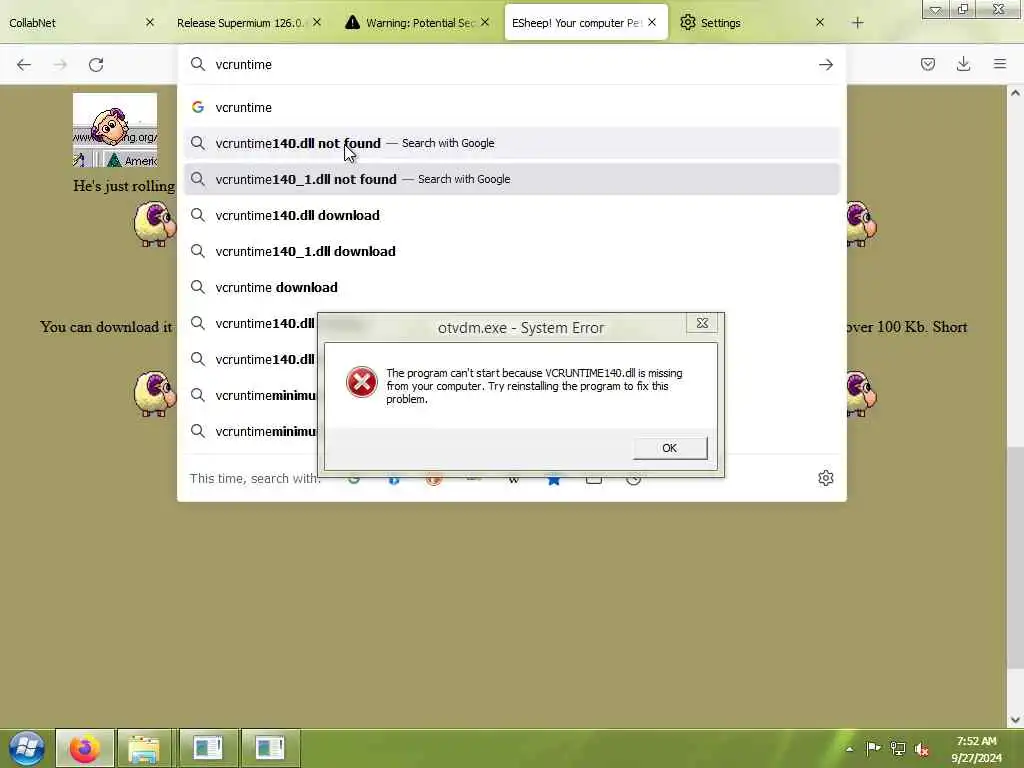The height and width of the screenshot is (768, 1024).
Task: Click the scrollbar down arrow
Action: pyautogui.click(x=1015, y=720)
